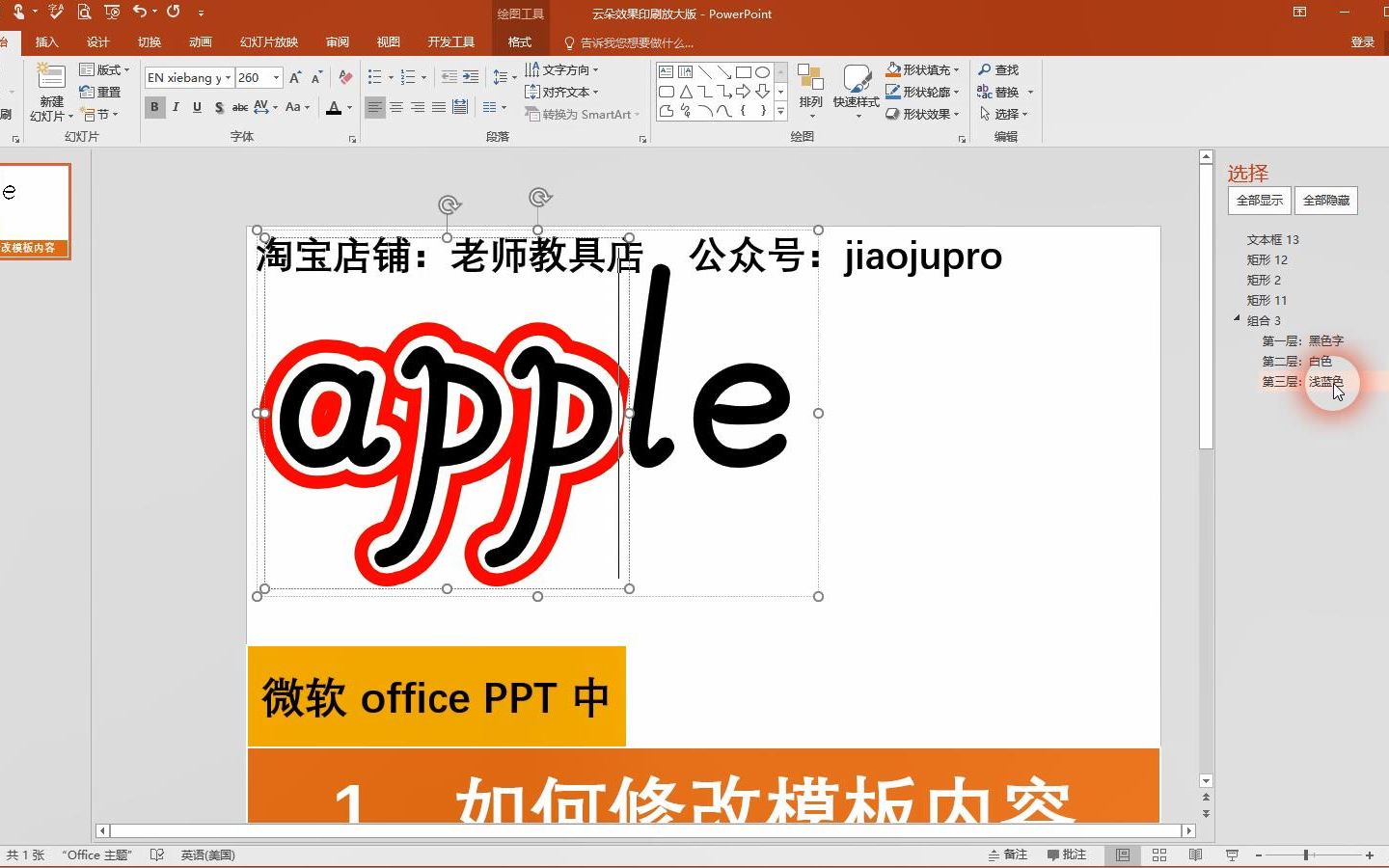
Task: Open the 格式 drawing tools tab
Action: (x=520, y=41)
